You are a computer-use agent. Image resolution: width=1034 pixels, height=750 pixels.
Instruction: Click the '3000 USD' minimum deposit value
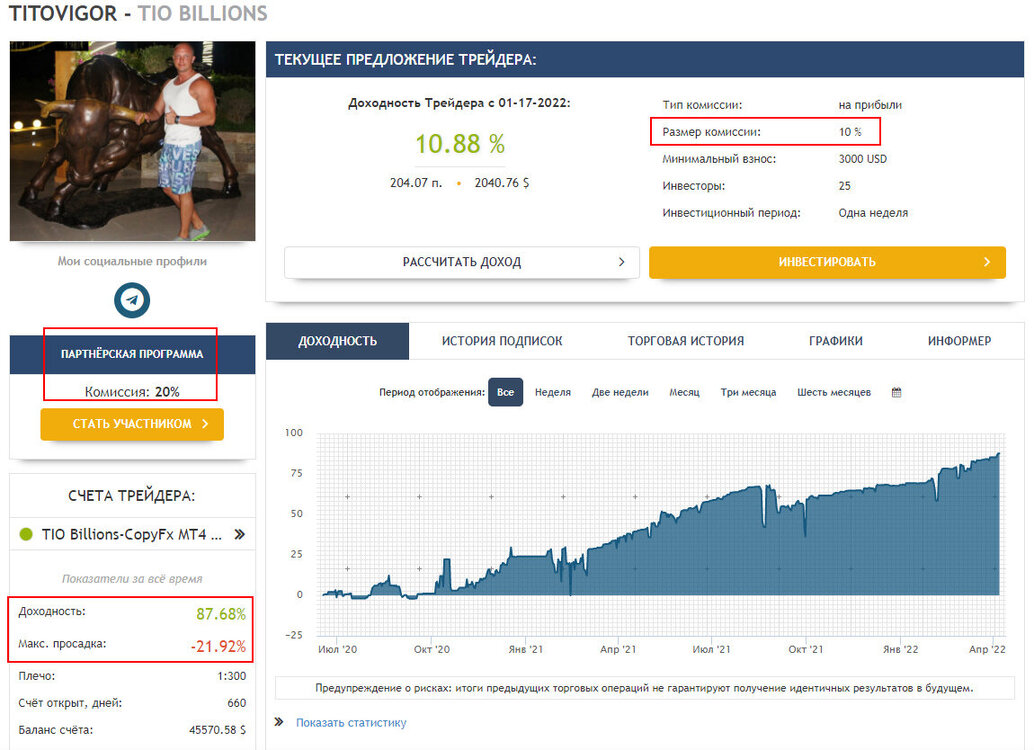[x=863, y=159]
